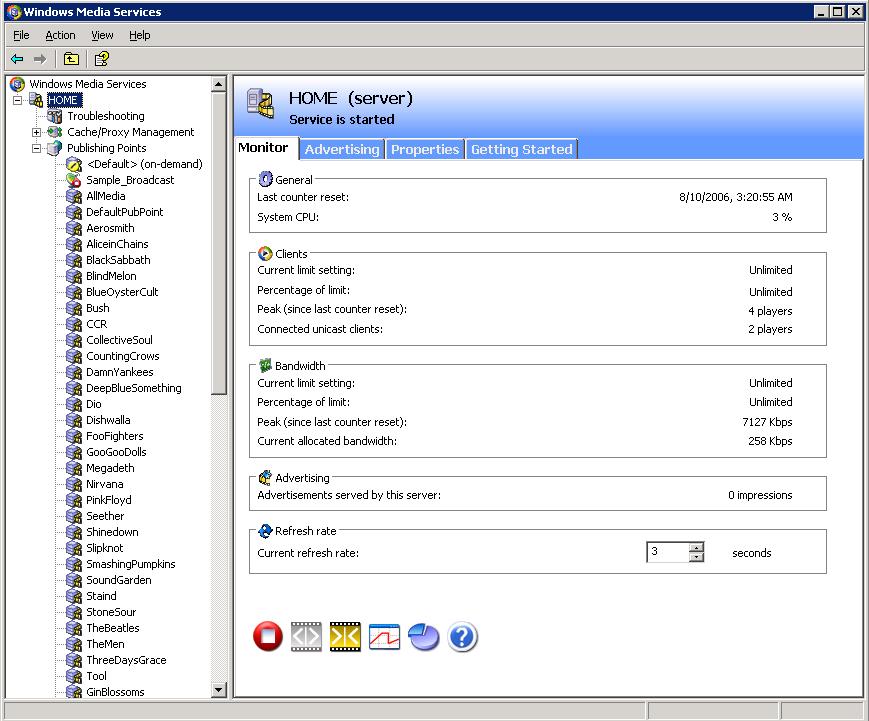The width and height of the screenshot is (869, 721).
Task: Select the GinBlossoms publishing point
Action: click(x=115, y=692)
